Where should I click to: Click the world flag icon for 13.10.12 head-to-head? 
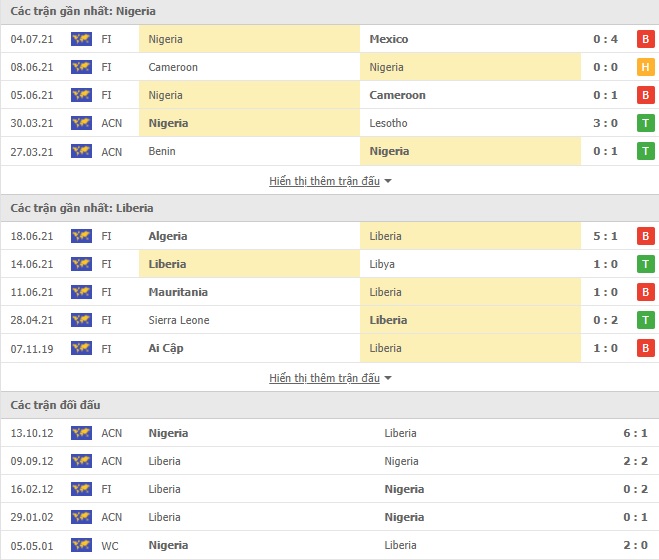coord(81,433)
